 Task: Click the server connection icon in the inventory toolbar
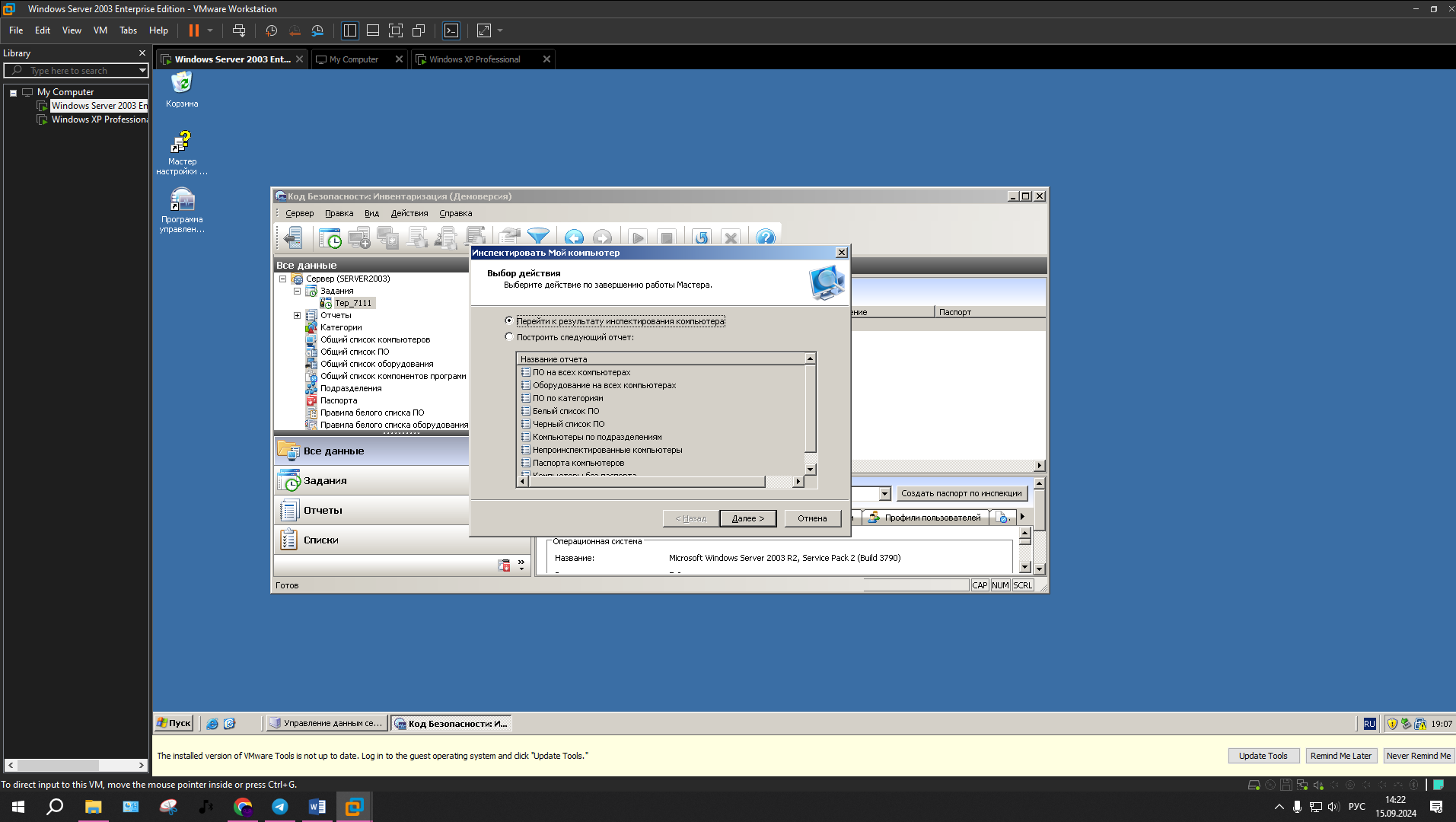click(293, 237)
